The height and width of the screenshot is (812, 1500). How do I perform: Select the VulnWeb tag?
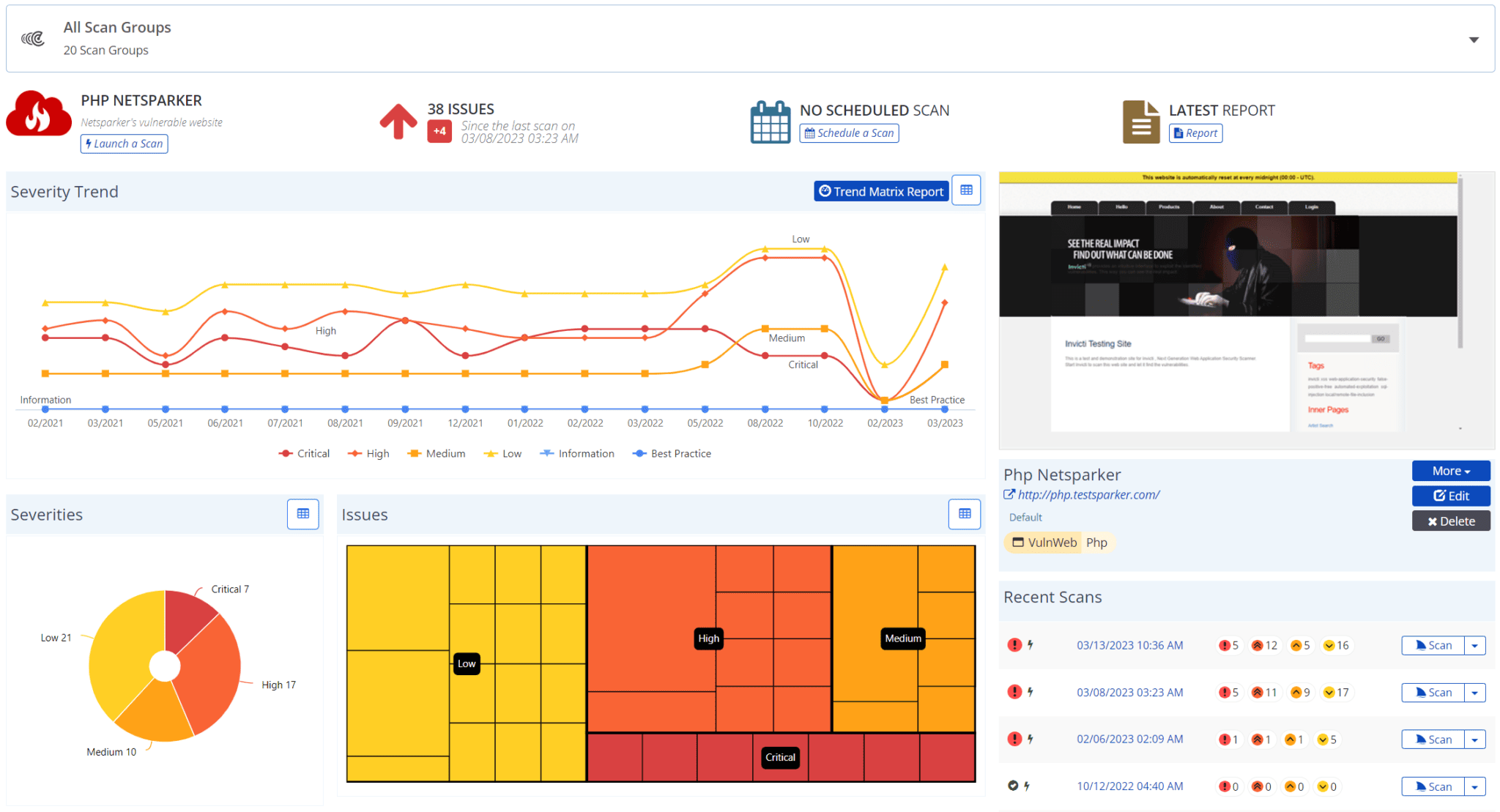point(1042,542)
